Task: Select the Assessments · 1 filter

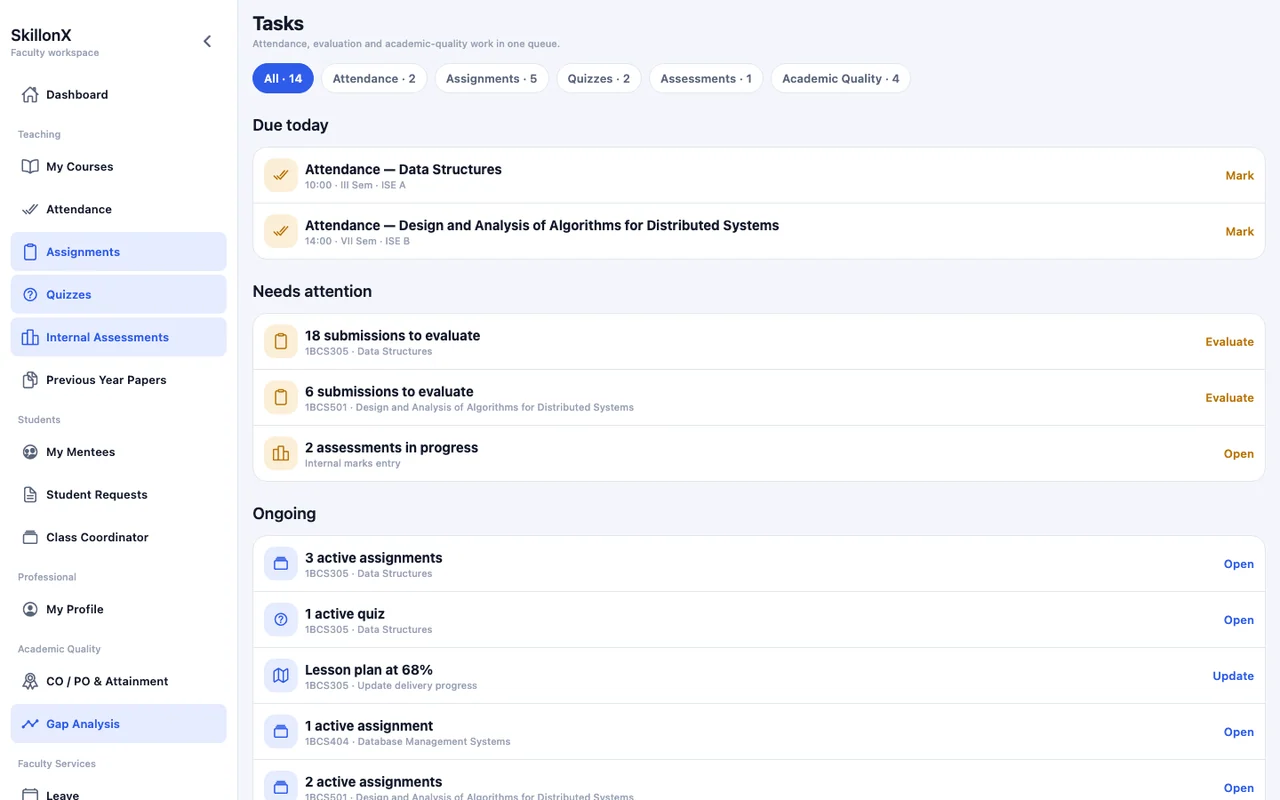Action: click(x=706, y=79)
